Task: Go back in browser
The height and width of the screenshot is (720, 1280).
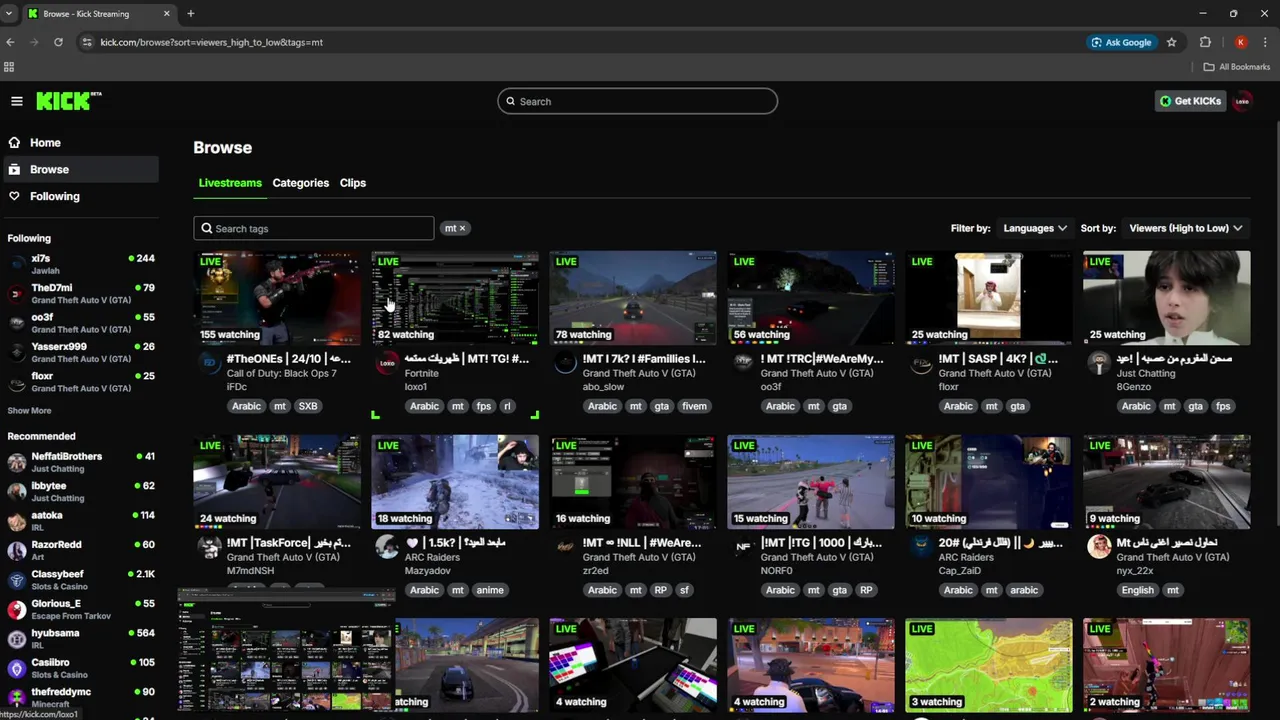Action: click(x=10, y=42)
